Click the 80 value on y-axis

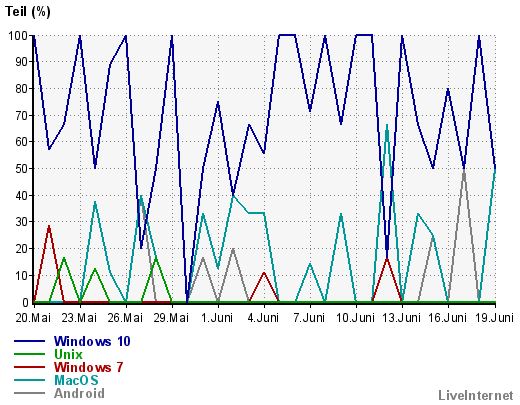[x=22, y=89]
